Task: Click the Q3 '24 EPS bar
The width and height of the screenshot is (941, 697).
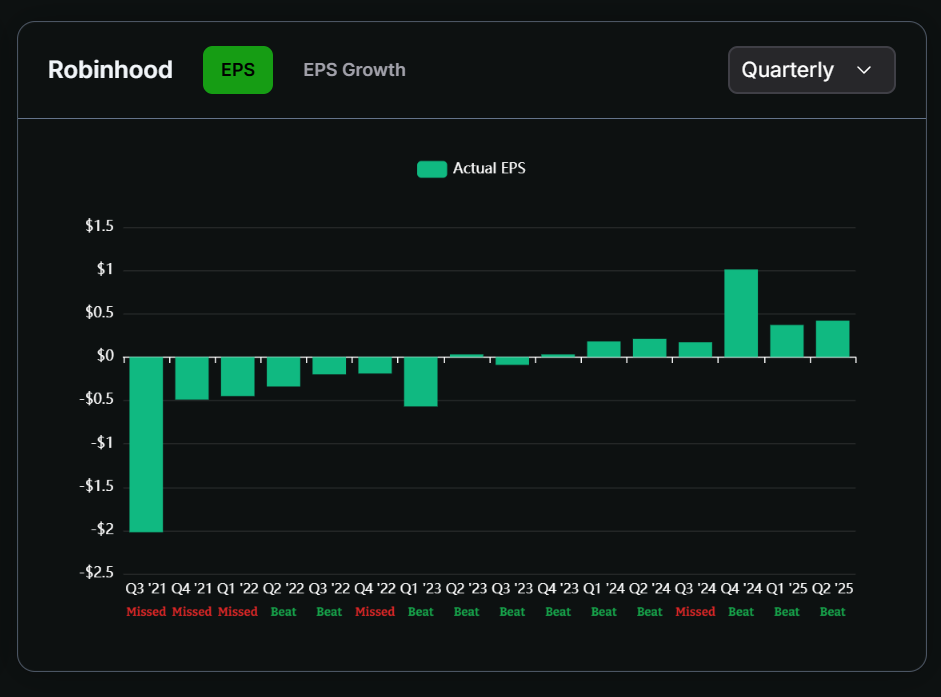Action: click(695, 349)
